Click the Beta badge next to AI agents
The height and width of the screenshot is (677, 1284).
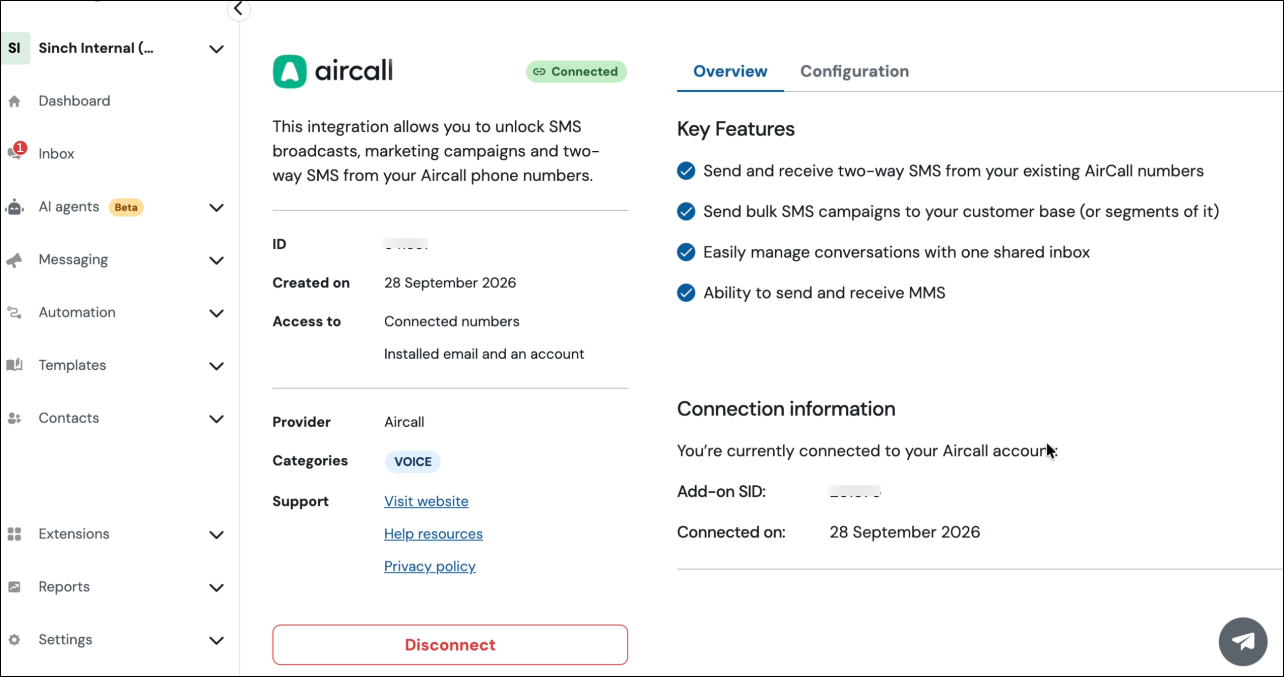tap(126, 208)
